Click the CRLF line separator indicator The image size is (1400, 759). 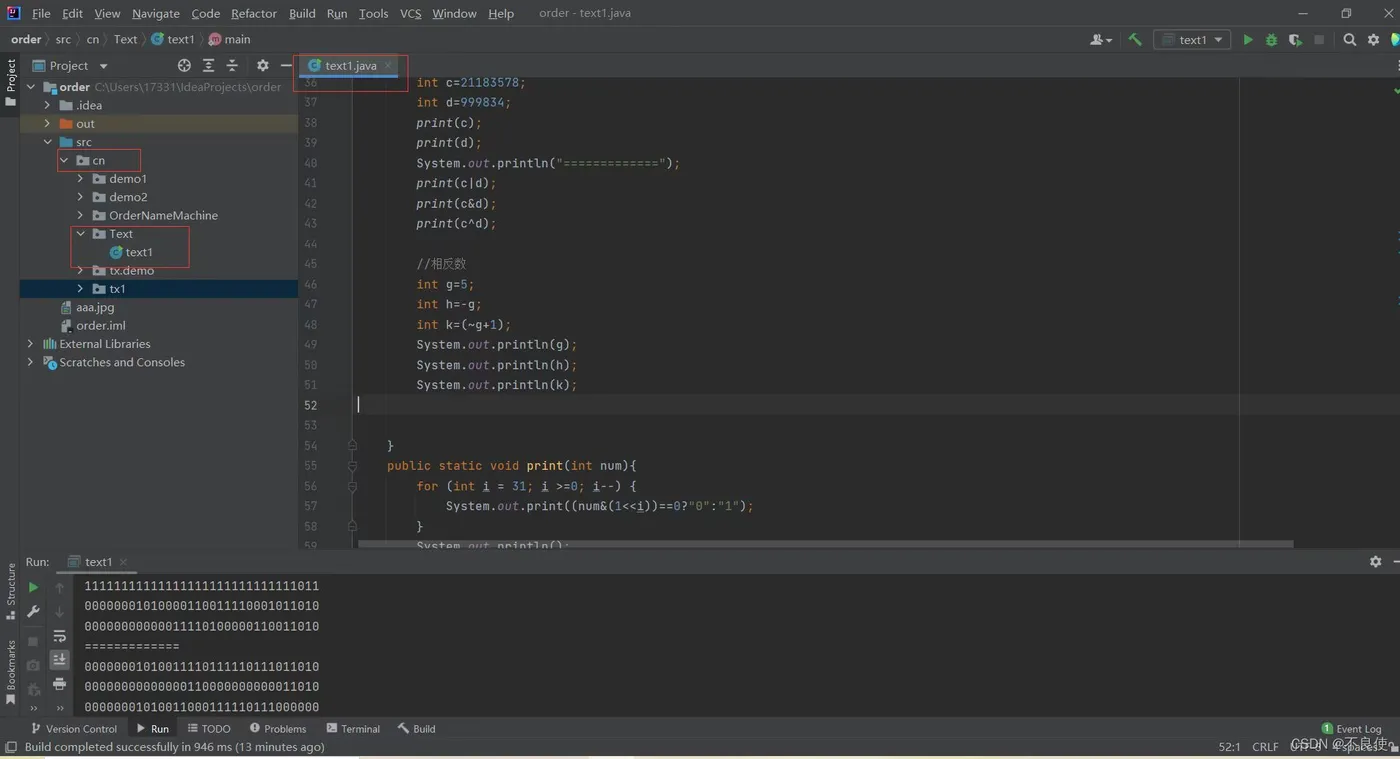click(x=1265, y=747)
